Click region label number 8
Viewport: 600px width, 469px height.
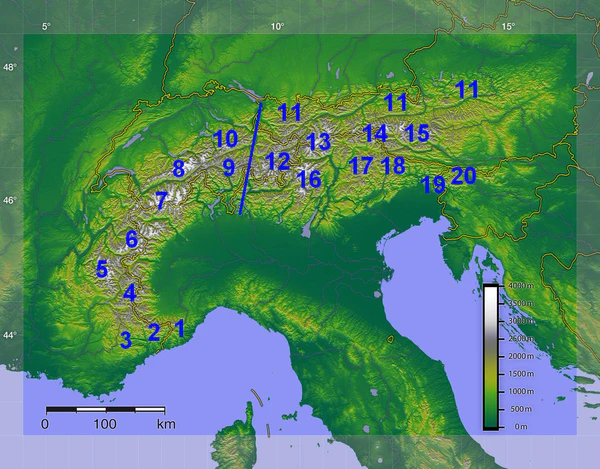point(178,169)
